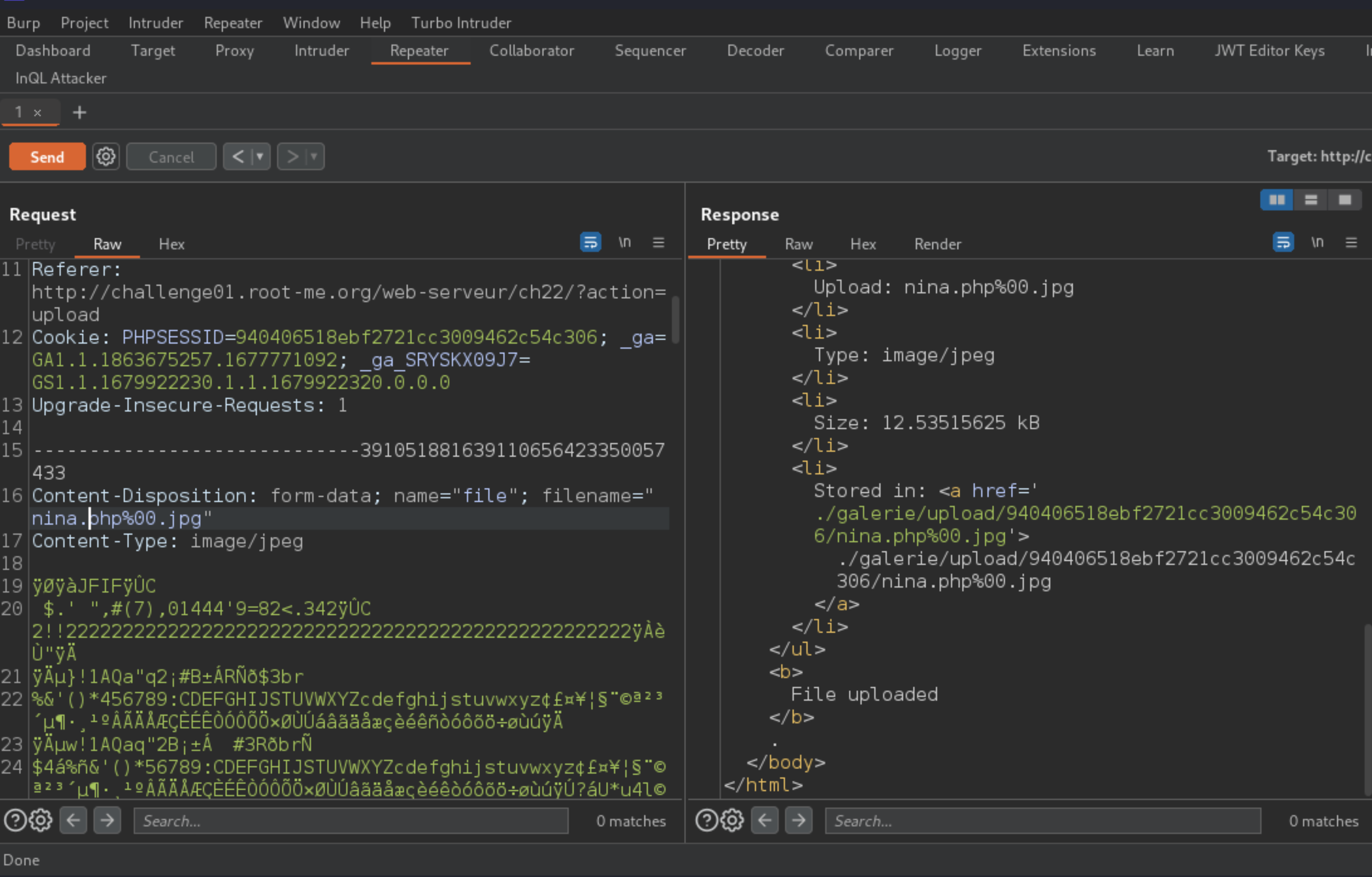Screen dimensions: 1372x877
Task: Close Repeater tab 1
Action: tap(38, 113)
